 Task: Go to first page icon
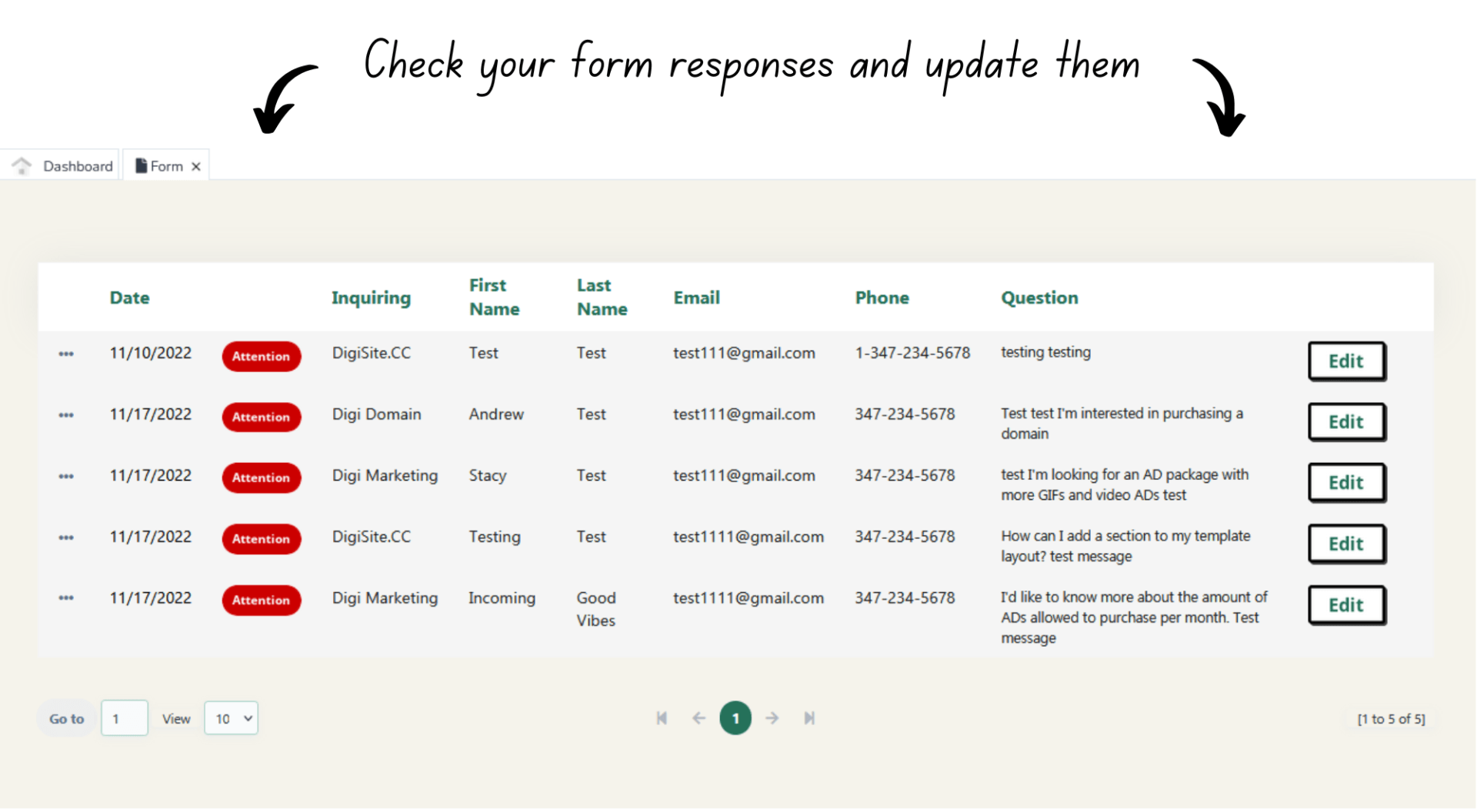[662, 718]
